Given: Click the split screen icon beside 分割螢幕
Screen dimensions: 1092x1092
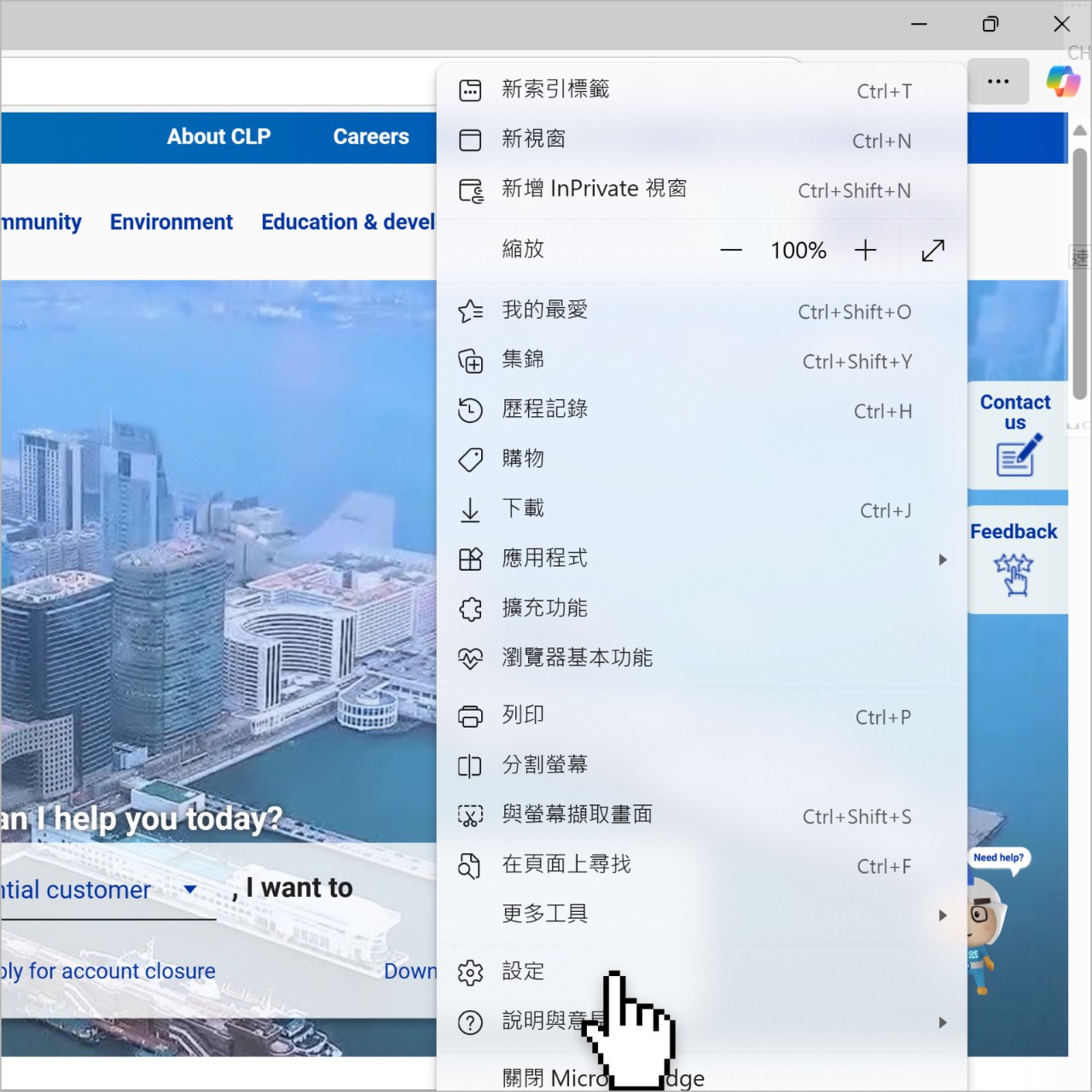Looking at the screenshot, I should coord(470,766).
